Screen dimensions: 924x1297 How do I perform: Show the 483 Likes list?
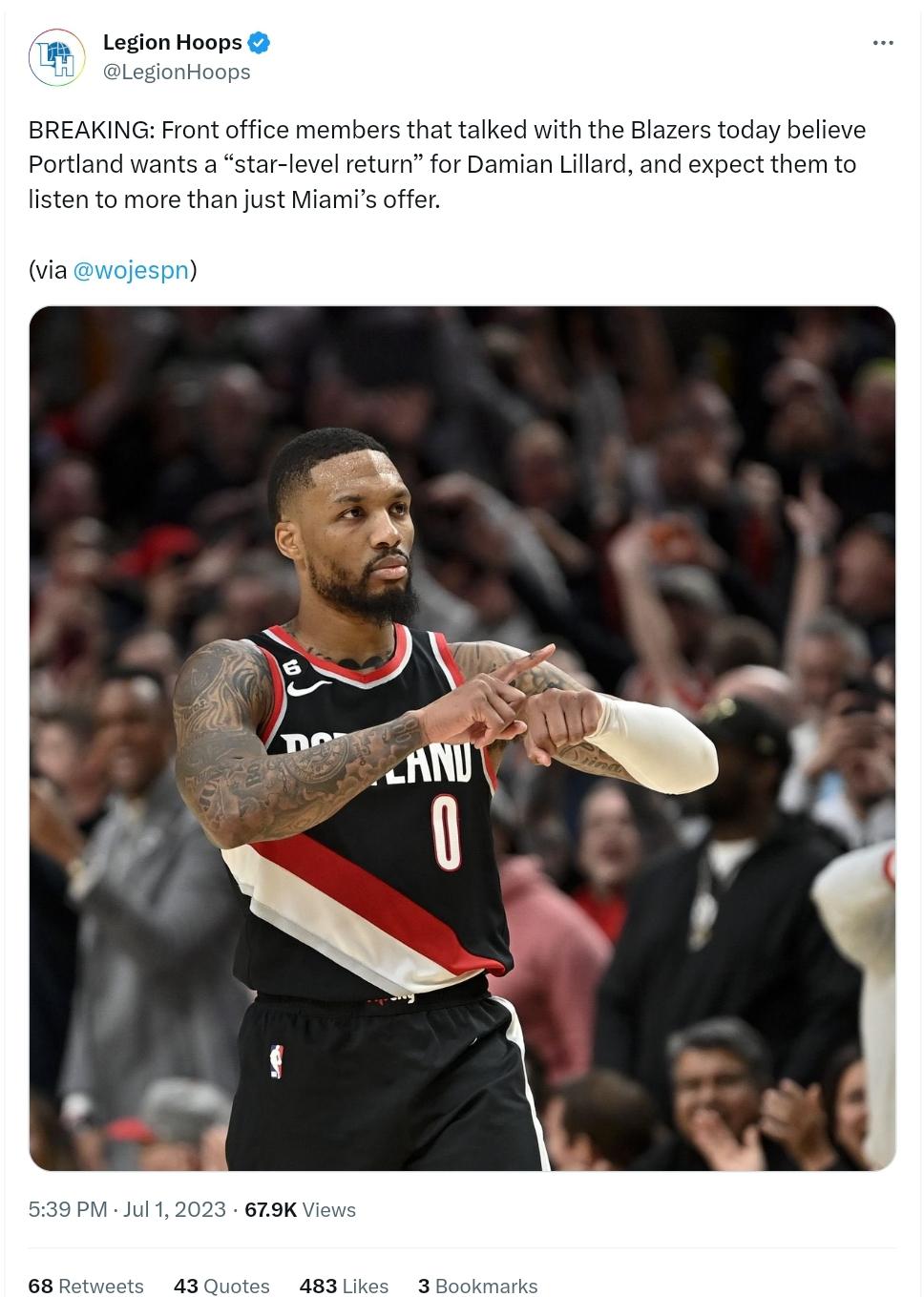click(344, 1286)
